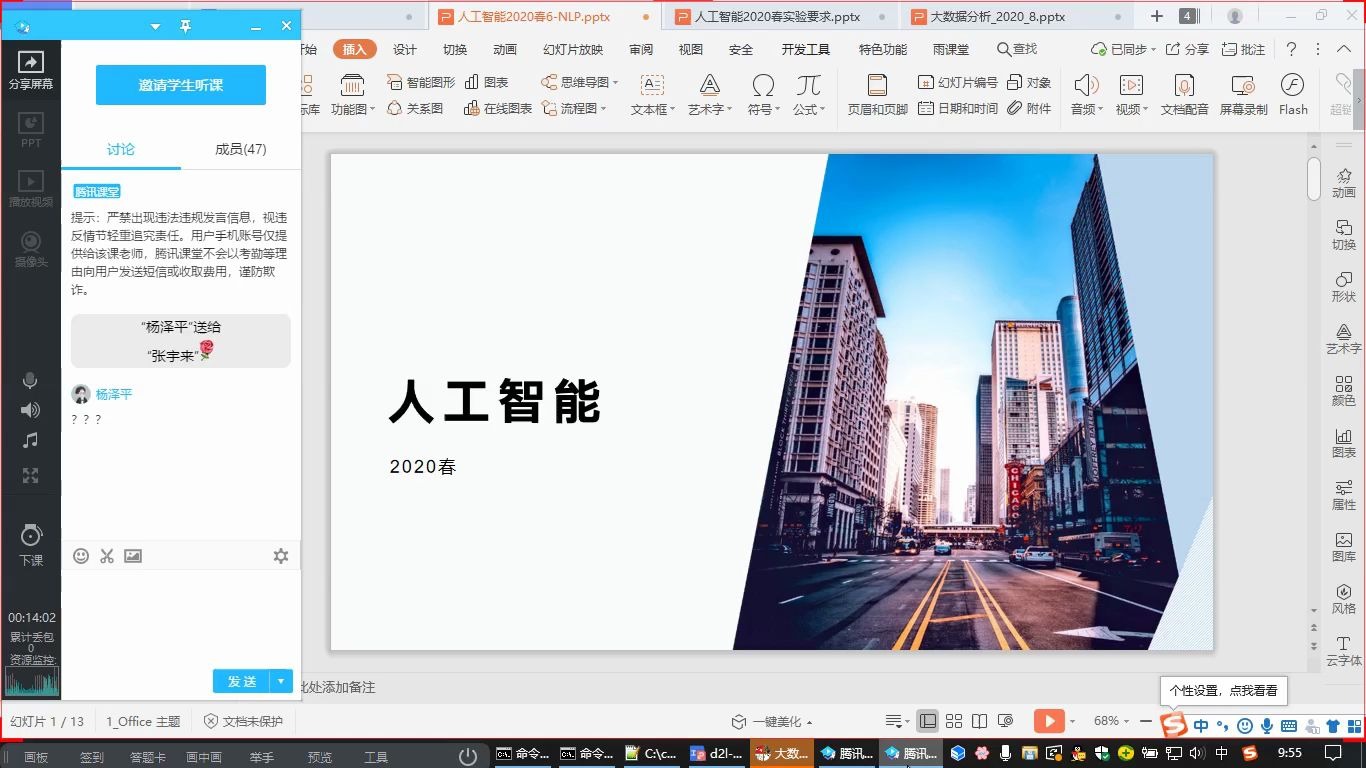Click the 发送 send button
Viewport: 1366px width, 768px height.
[x=242, y=681]
